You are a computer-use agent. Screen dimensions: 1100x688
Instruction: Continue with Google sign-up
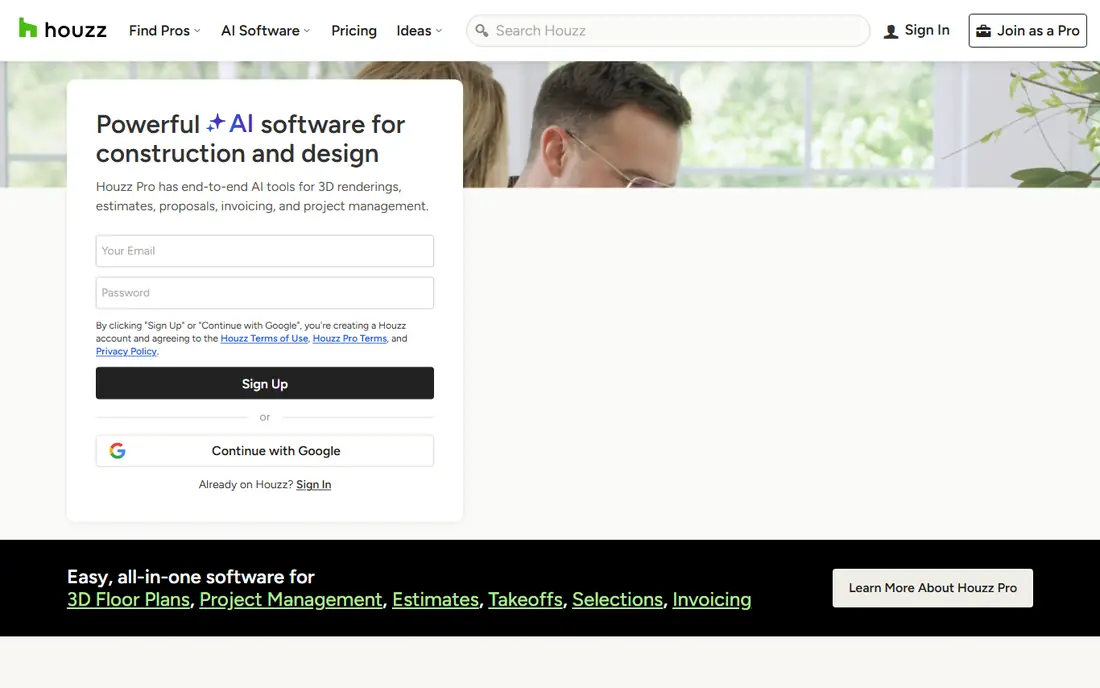264,451
